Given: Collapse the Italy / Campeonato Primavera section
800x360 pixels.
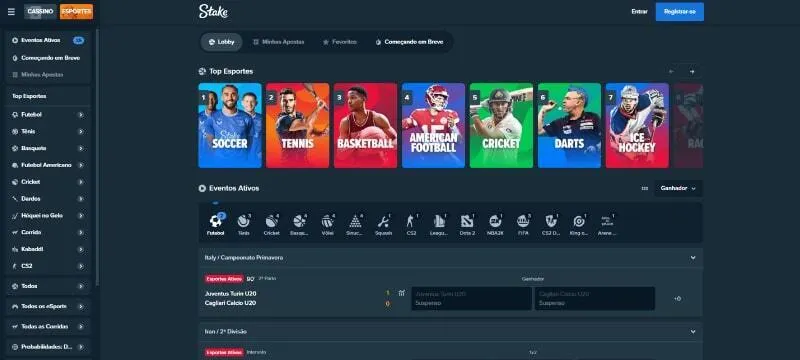Looking at the screenshot, I should pos(693,258).
